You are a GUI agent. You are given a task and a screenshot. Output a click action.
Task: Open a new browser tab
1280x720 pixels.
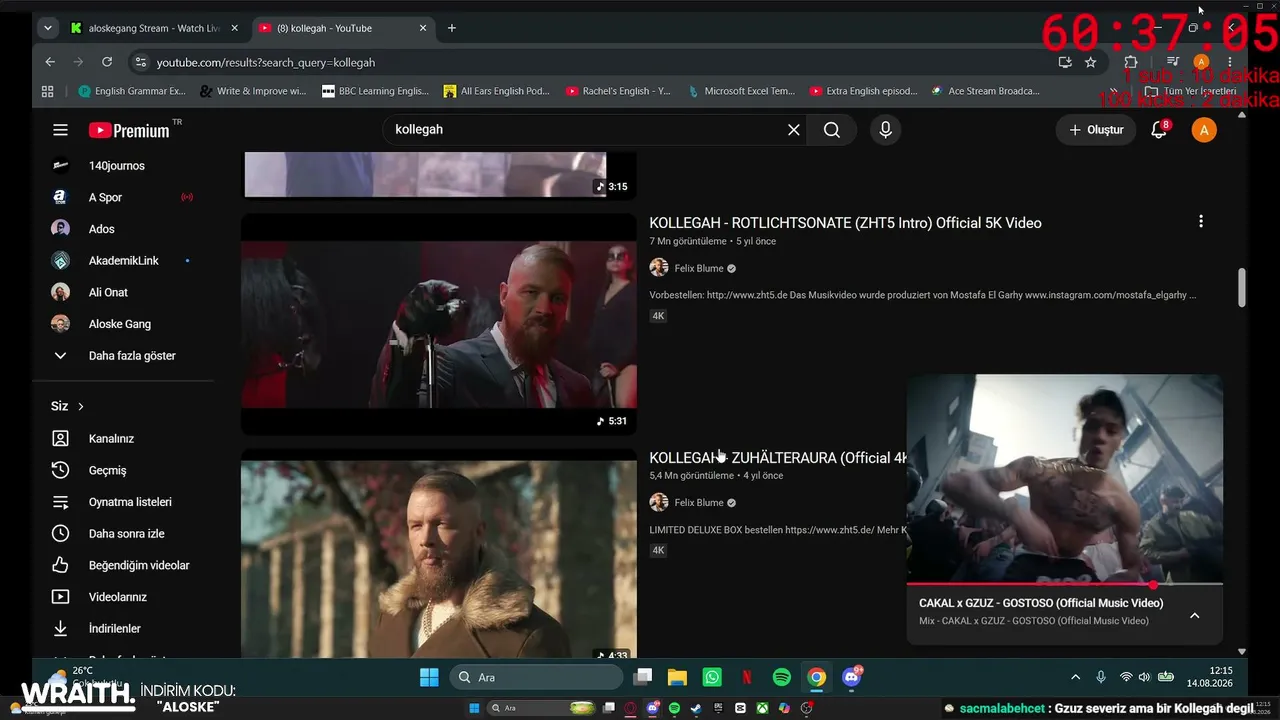(452, 28)
